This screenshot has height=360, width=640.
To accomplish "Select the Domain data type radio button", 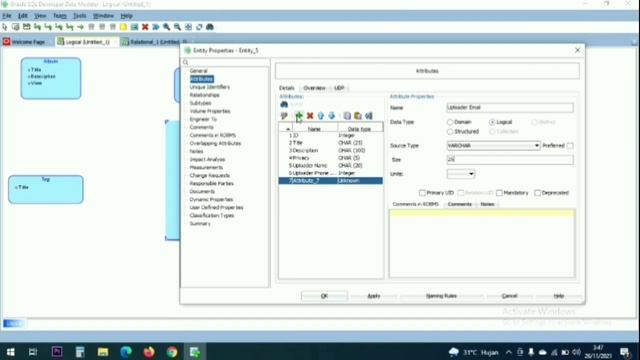I will pos(450,122).
